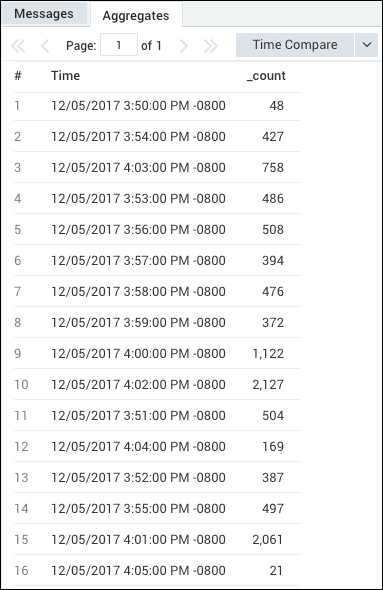The height and width of the screenshot is (590, 383).
Task: Switch to the Messages tab
Action: click(x=44, y=14)
